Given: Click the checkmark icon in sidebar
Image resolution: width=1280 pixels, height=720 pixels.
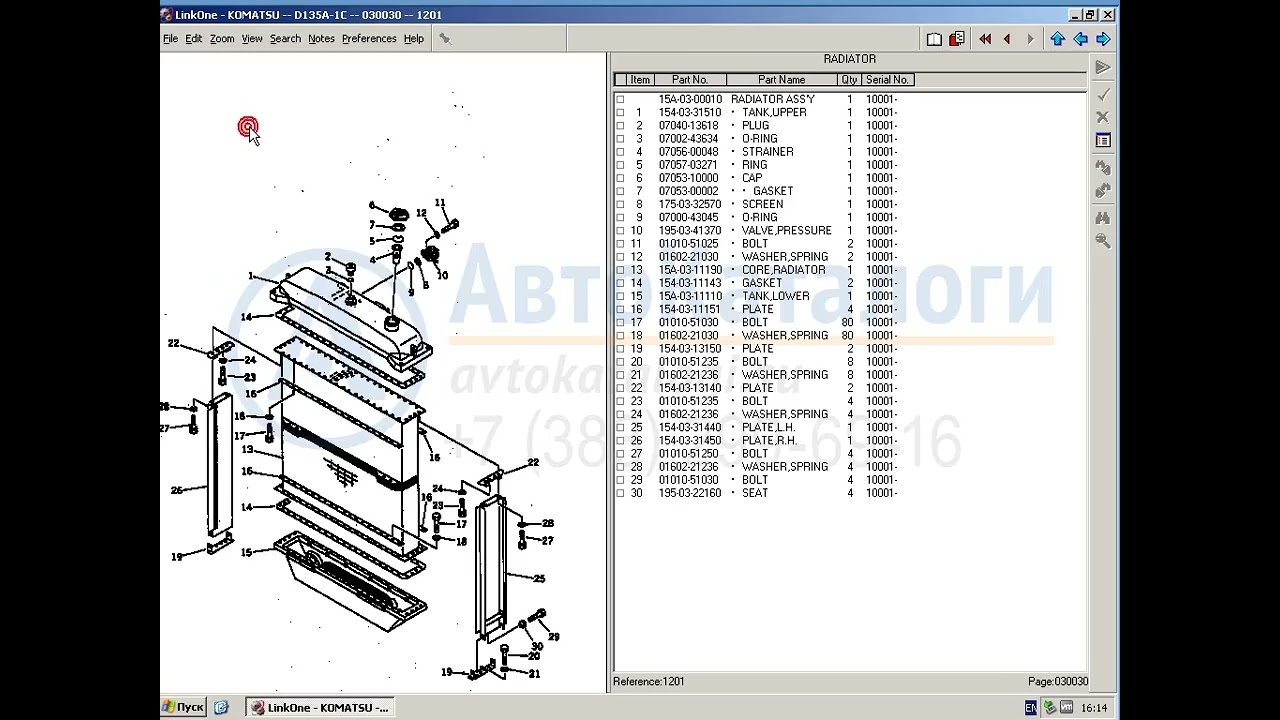Looking at the screenshot, I should click(x=1102, y=94).
